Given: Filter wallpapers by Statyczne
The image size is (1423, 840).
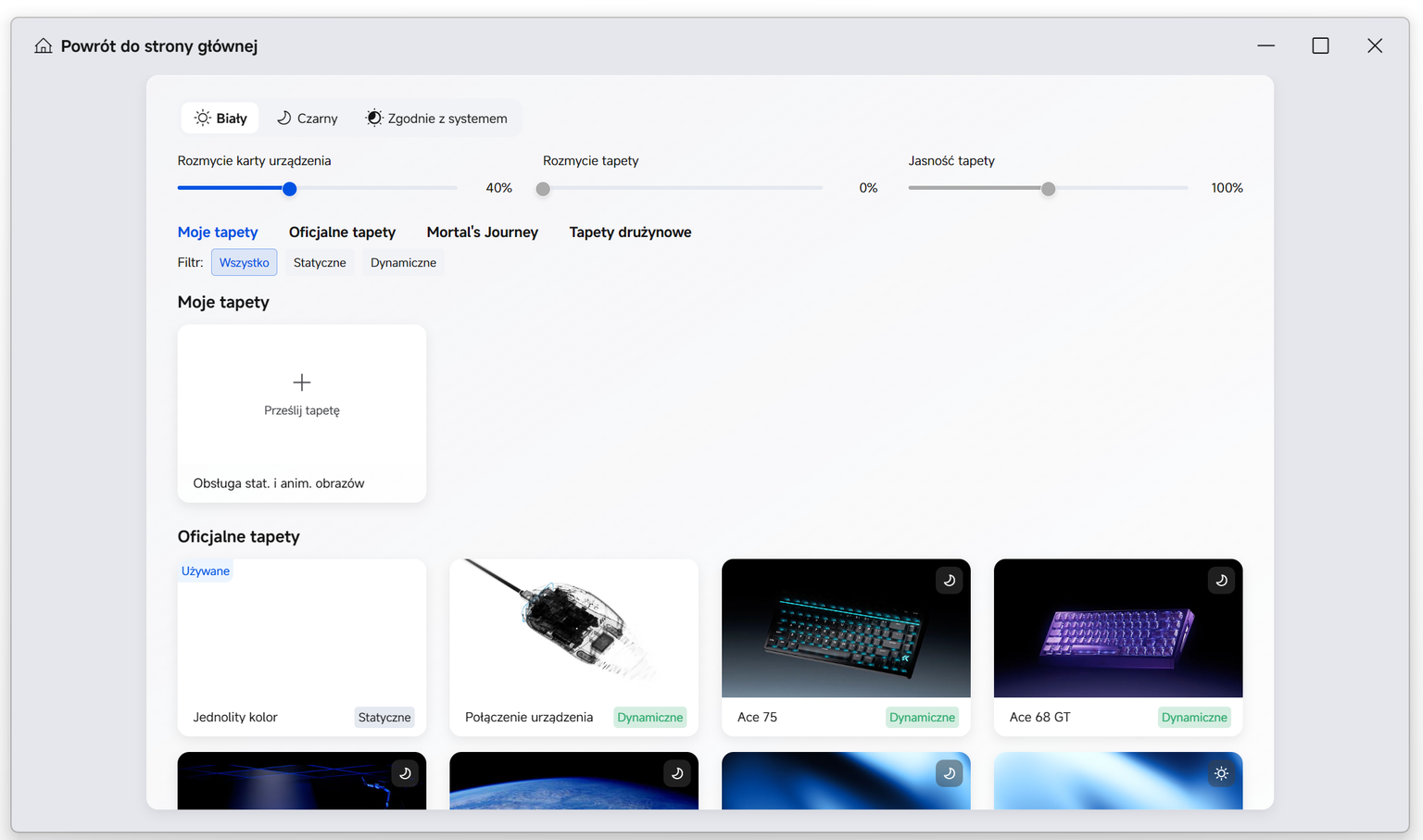Looking at the screenshot, I should 320,263.
